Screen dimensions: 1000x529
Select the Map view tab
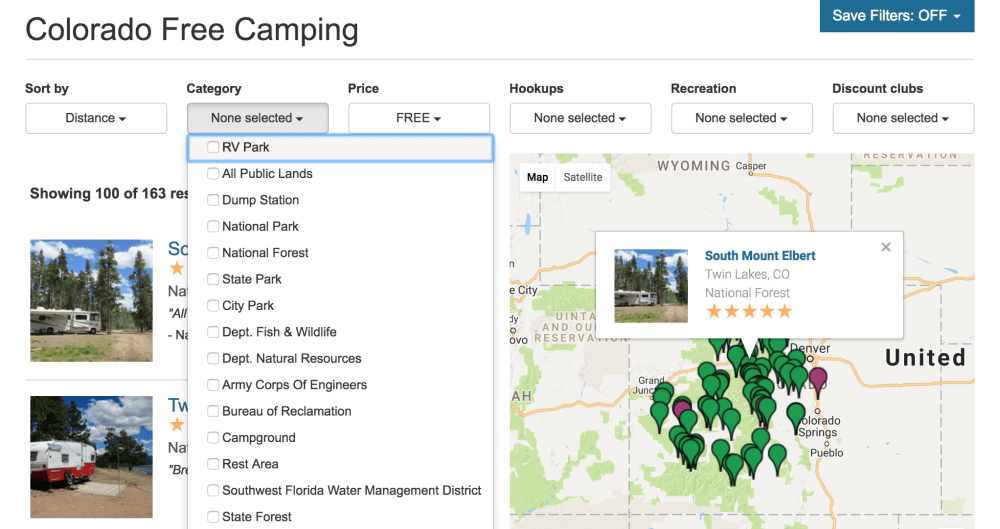(538, 177)
